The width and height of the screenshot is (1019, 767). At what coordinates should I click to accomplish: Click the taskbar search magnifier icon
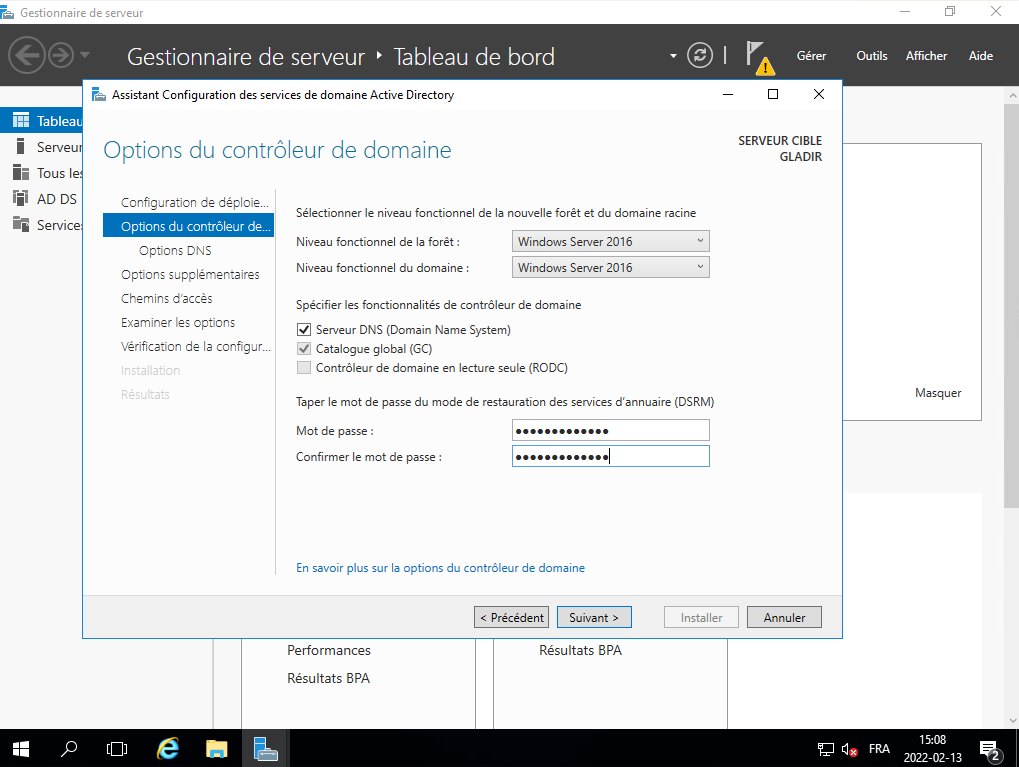pyautogui.click(x=69, y=748)
